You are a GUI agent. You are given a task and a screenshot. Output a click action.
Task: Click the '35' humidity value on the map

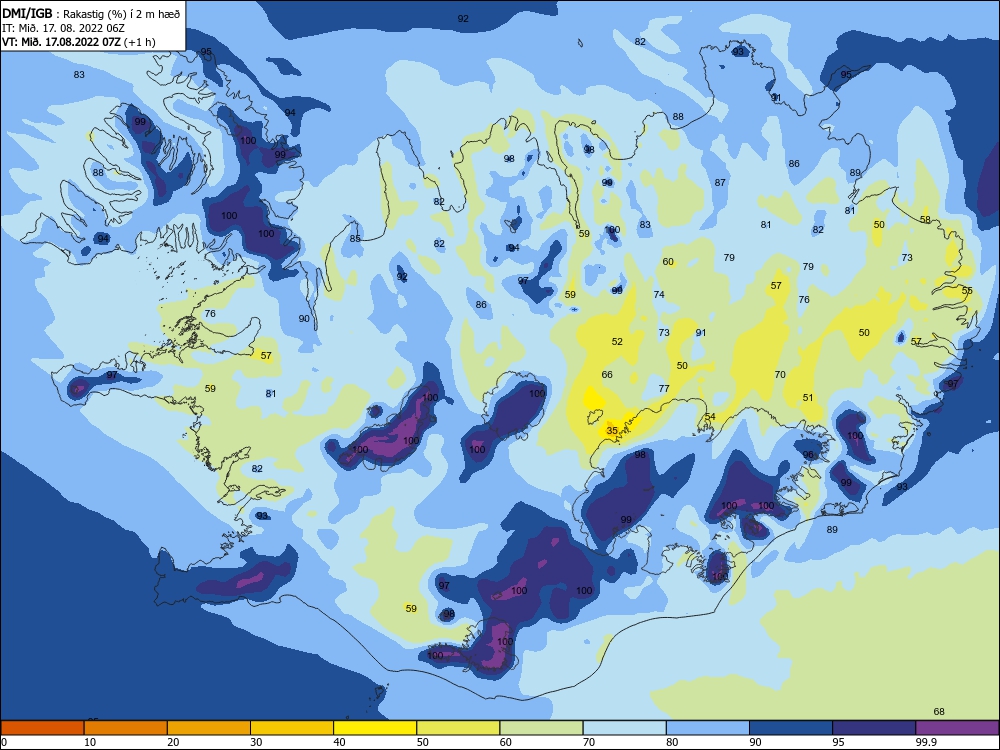tap(612, 430)
